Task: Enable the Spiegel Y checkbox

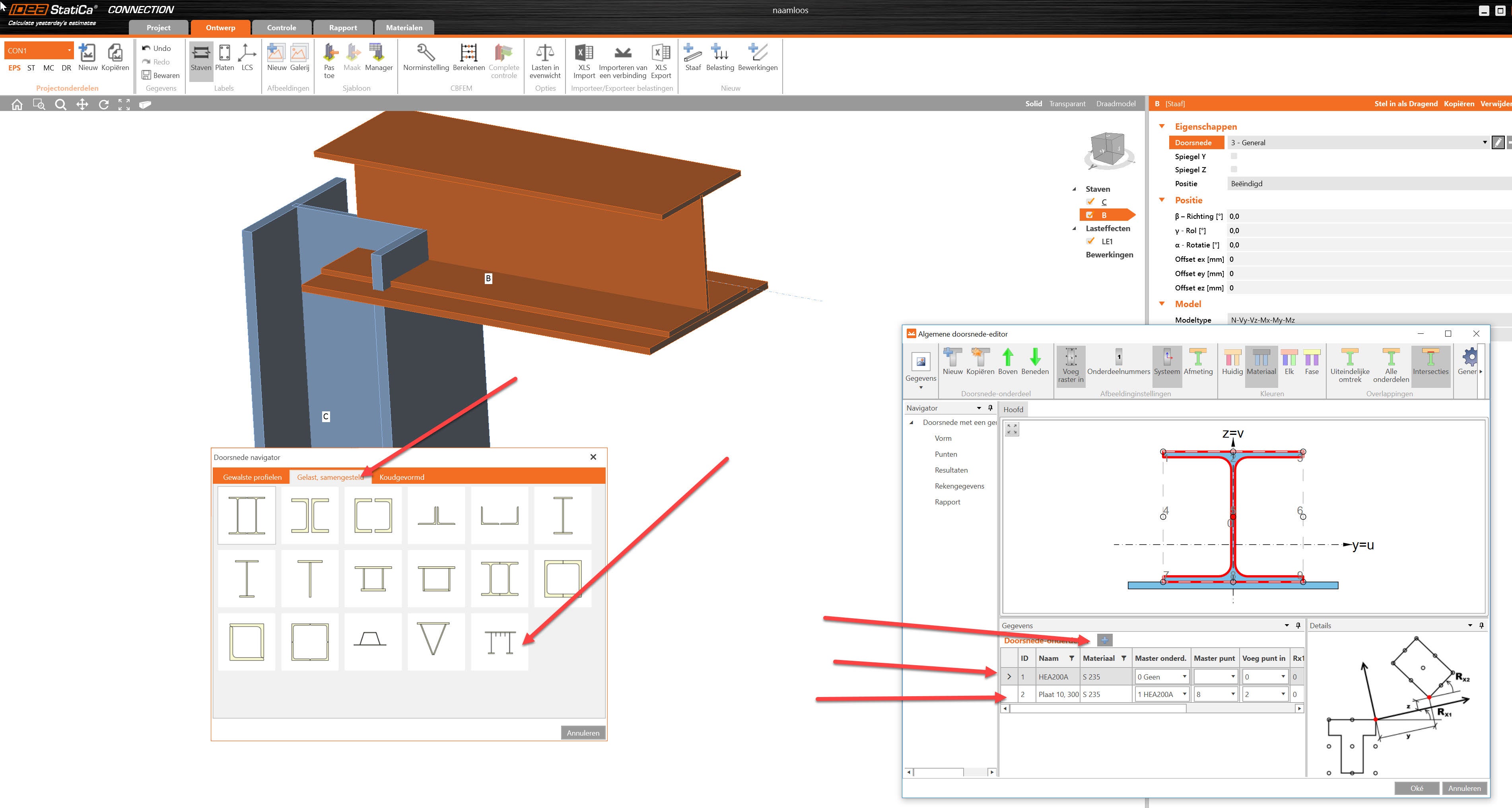Action: click(x=1234, y=156)
